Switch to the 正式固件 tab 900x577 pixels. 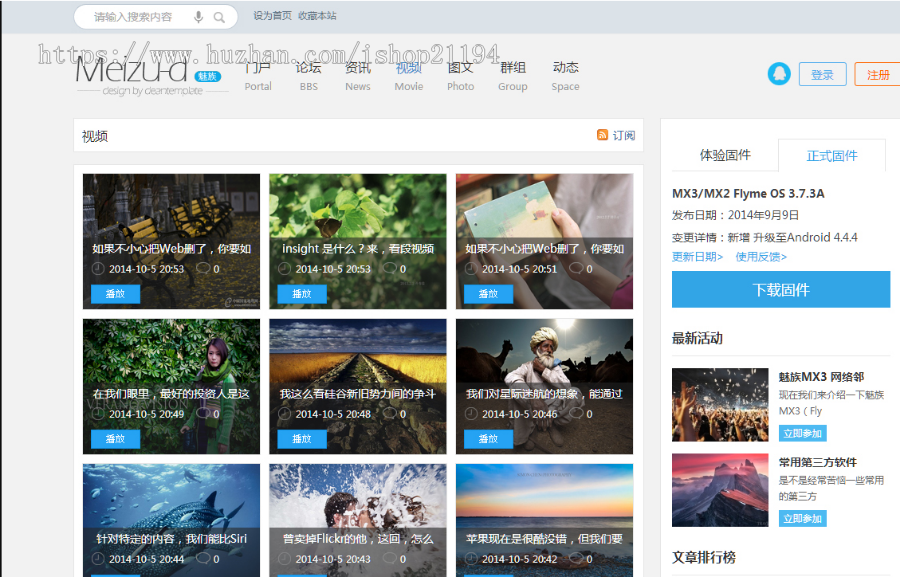pos(832,156)
